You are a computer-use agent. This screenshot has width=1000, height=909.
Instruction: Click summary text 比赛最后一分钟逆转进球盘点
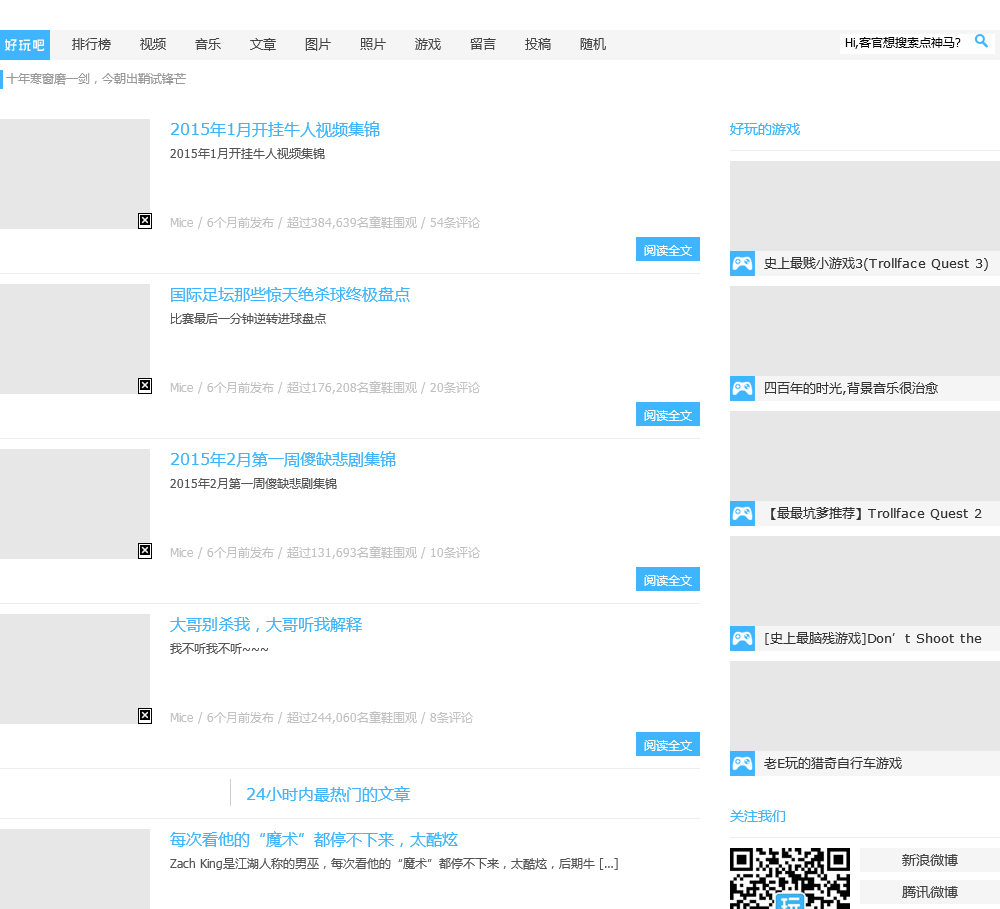click(248, 319)
